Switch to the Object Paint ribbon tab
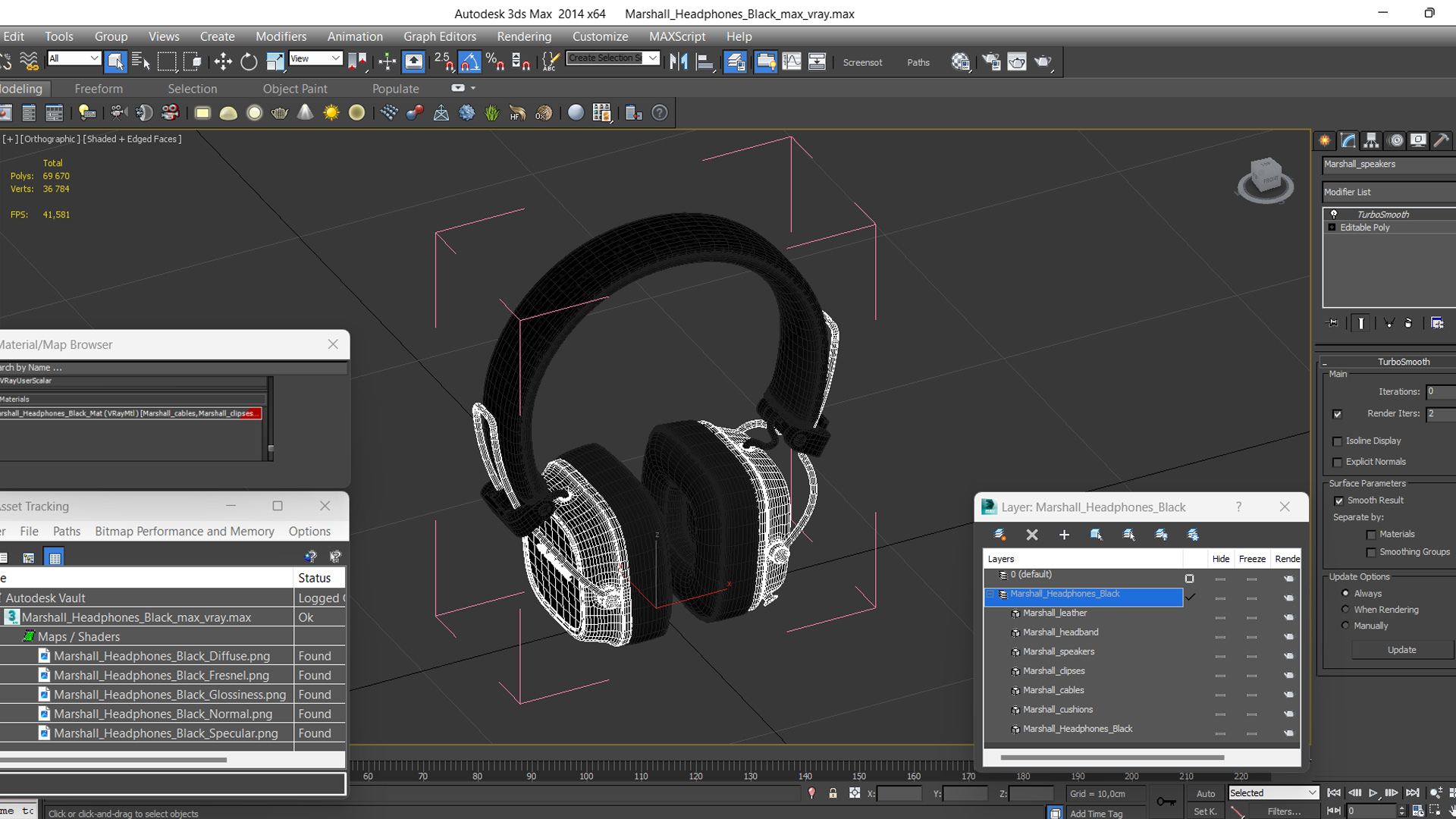The width and height of the screenshot is (1456, 819). 295,89
